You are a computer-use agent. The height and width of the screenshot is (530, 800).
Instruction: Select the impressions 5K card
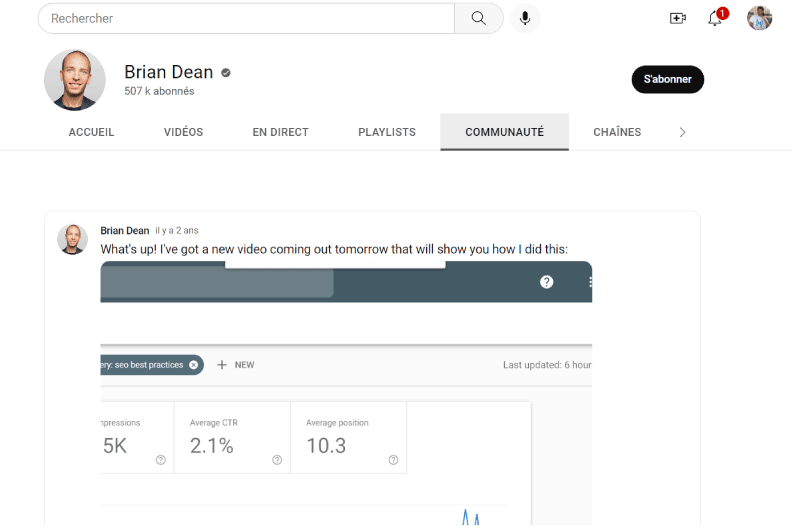click(137, 438)
